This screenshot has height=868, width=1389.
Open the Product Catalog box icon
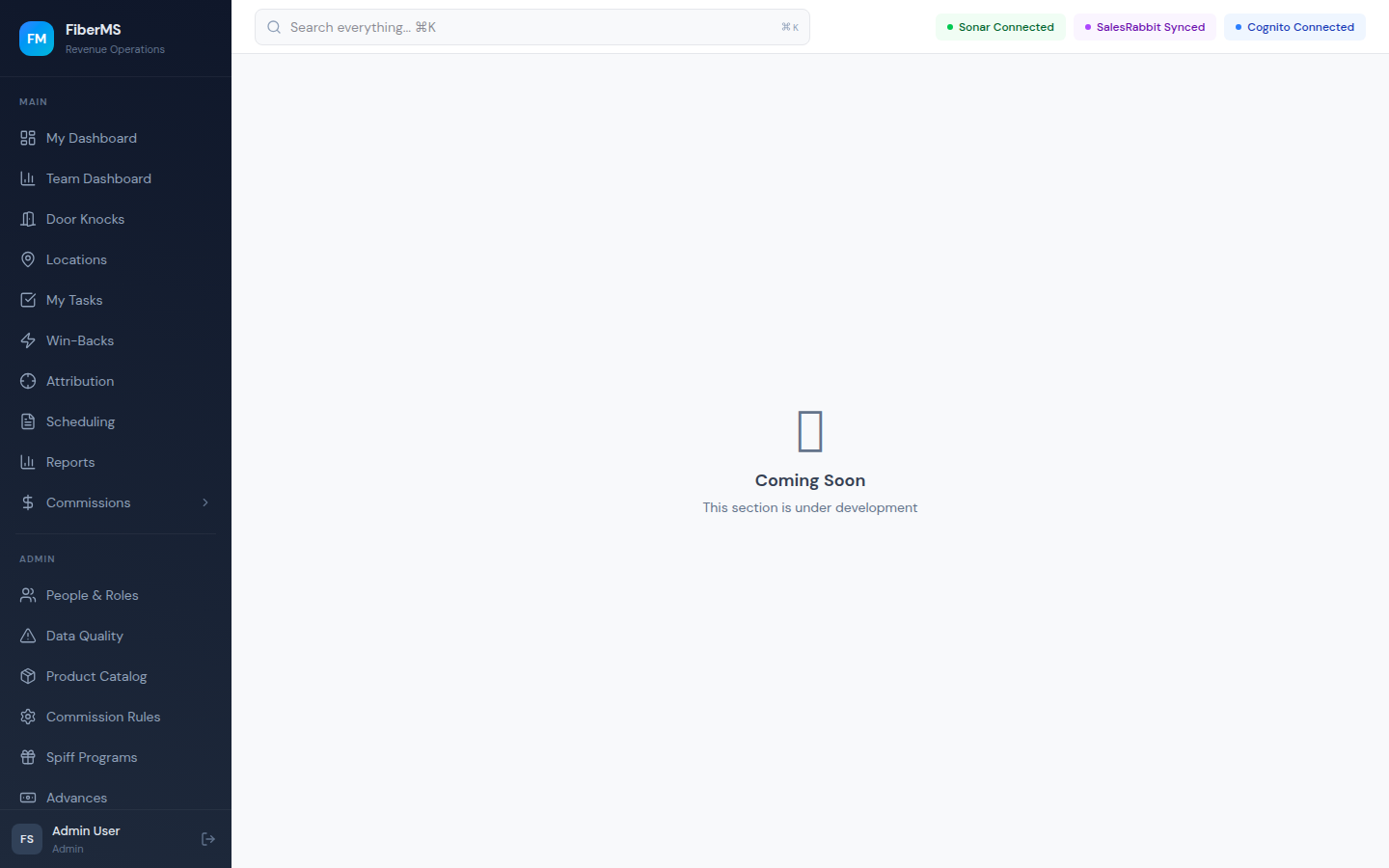(x=29, y=676)
